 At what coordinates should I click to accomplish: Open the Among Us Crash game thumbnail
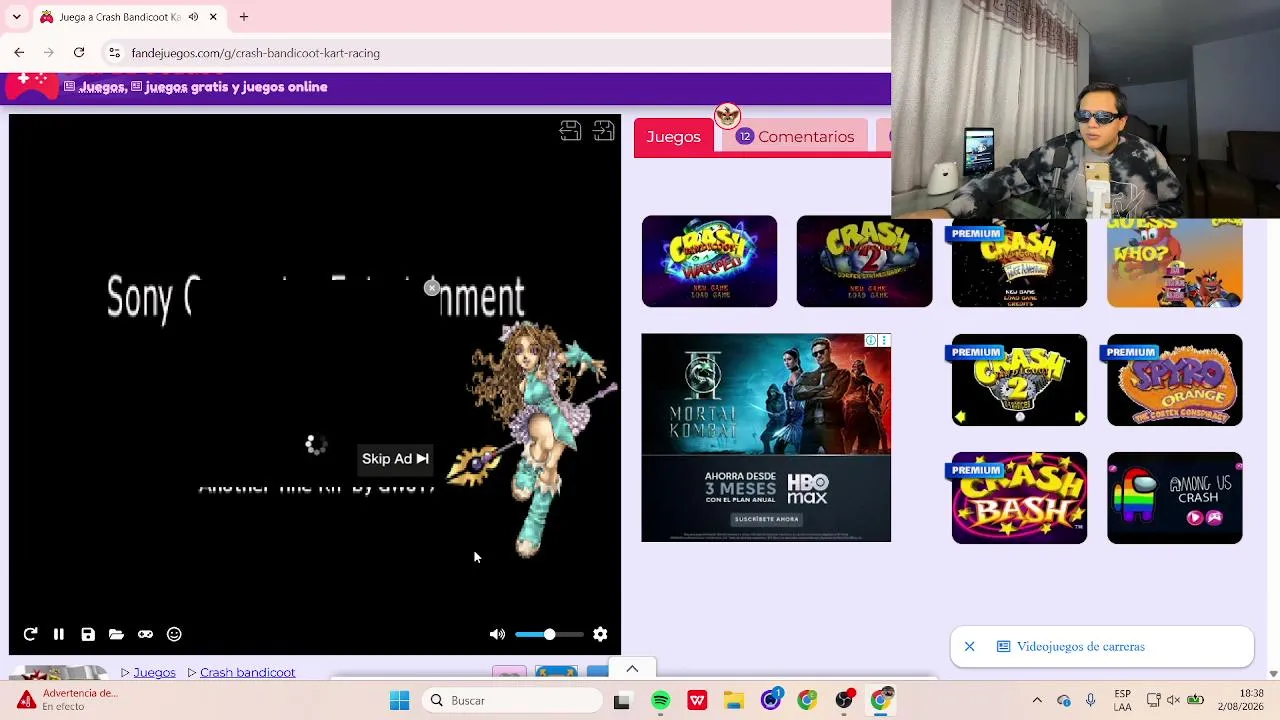coord(1175,498)
